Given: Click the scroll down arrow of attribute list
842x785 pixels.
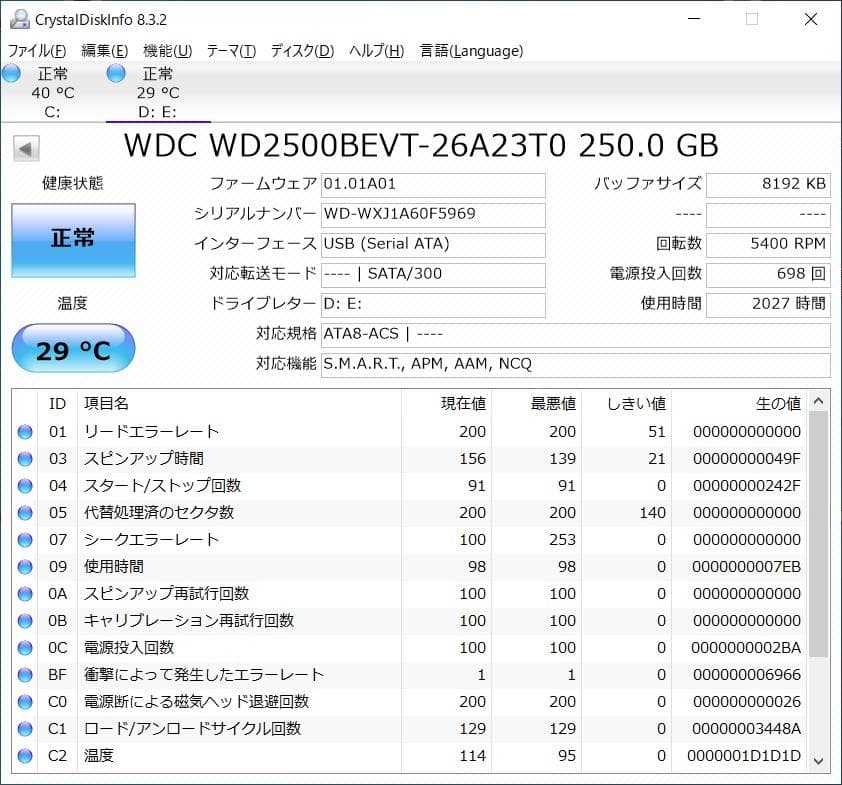Looking at the screenshot, I should pos(818,760).
